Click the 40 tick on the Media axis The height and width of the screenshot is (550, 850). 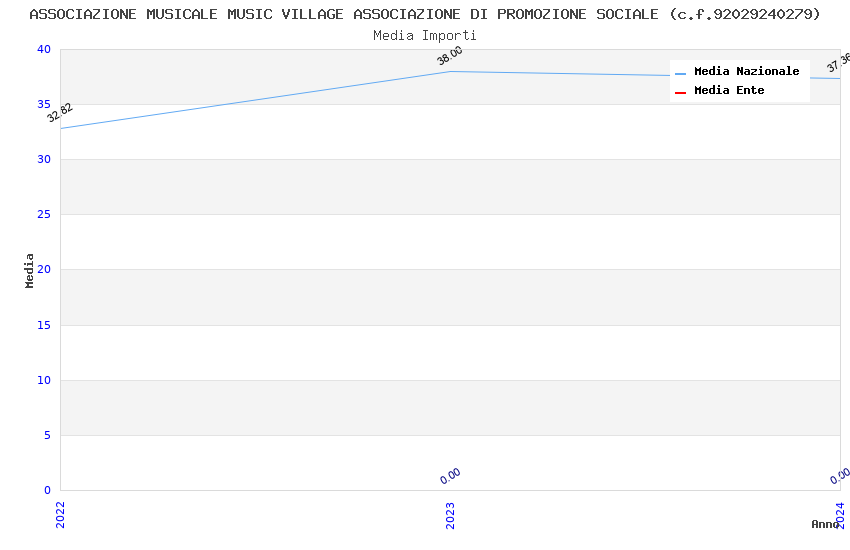(43, 50)
